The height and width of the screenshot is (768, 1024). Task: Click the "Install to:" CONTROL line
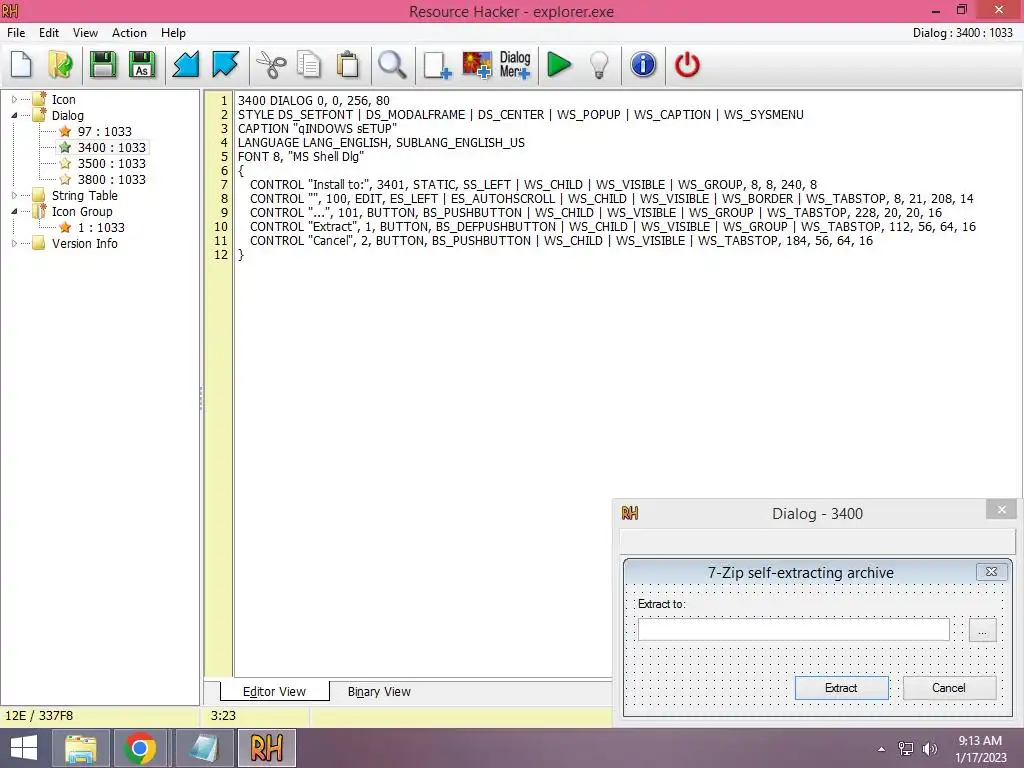coord(533,185)
